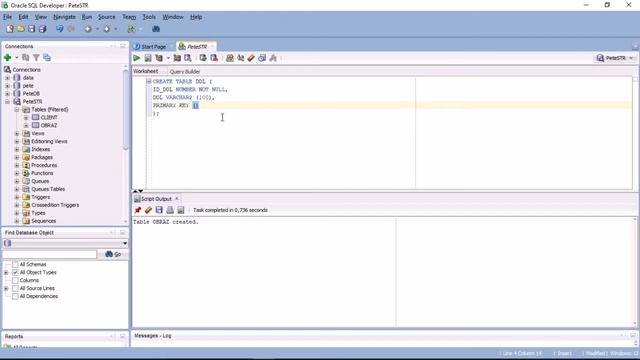Click the Open folder icon in main toolbar

coord(20,29)
